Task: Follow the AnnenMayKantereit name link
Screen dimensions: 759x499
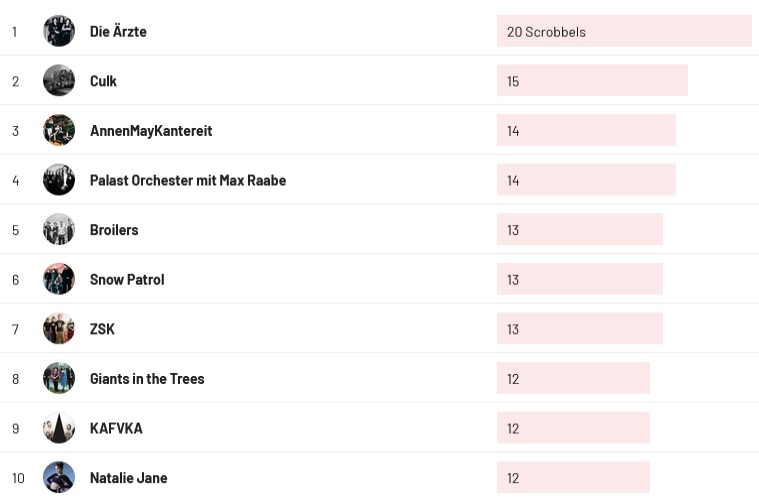Action: point(151,131)
